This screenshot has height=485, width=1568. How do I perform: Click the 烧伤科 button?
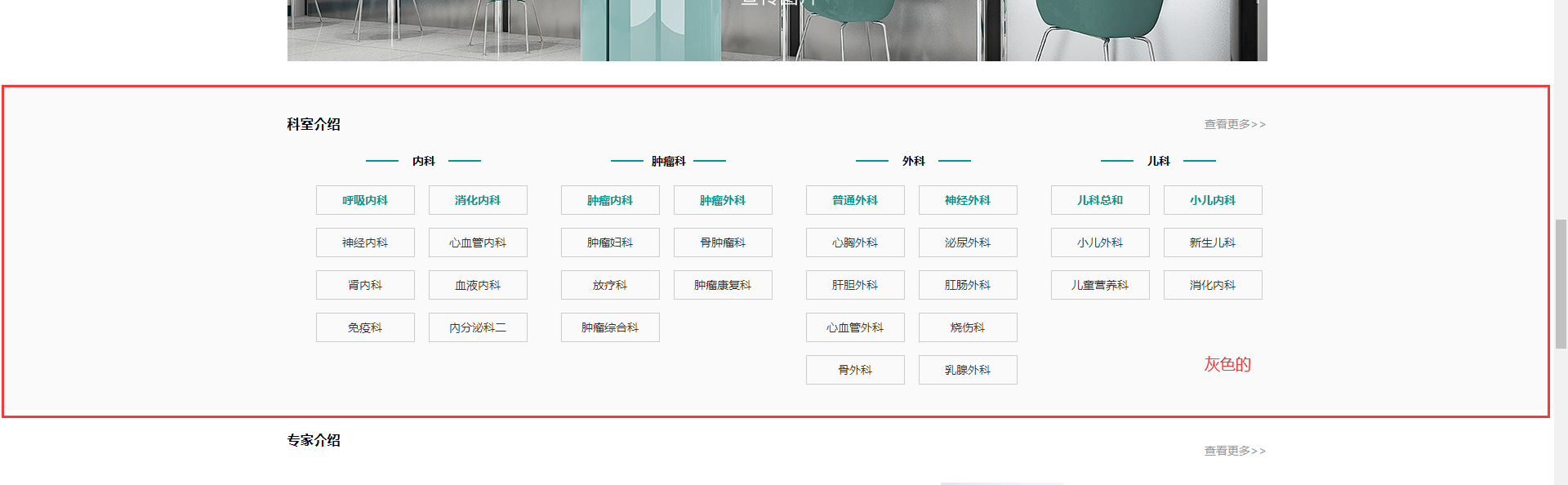pyautogui.click(x=968, y=327)
